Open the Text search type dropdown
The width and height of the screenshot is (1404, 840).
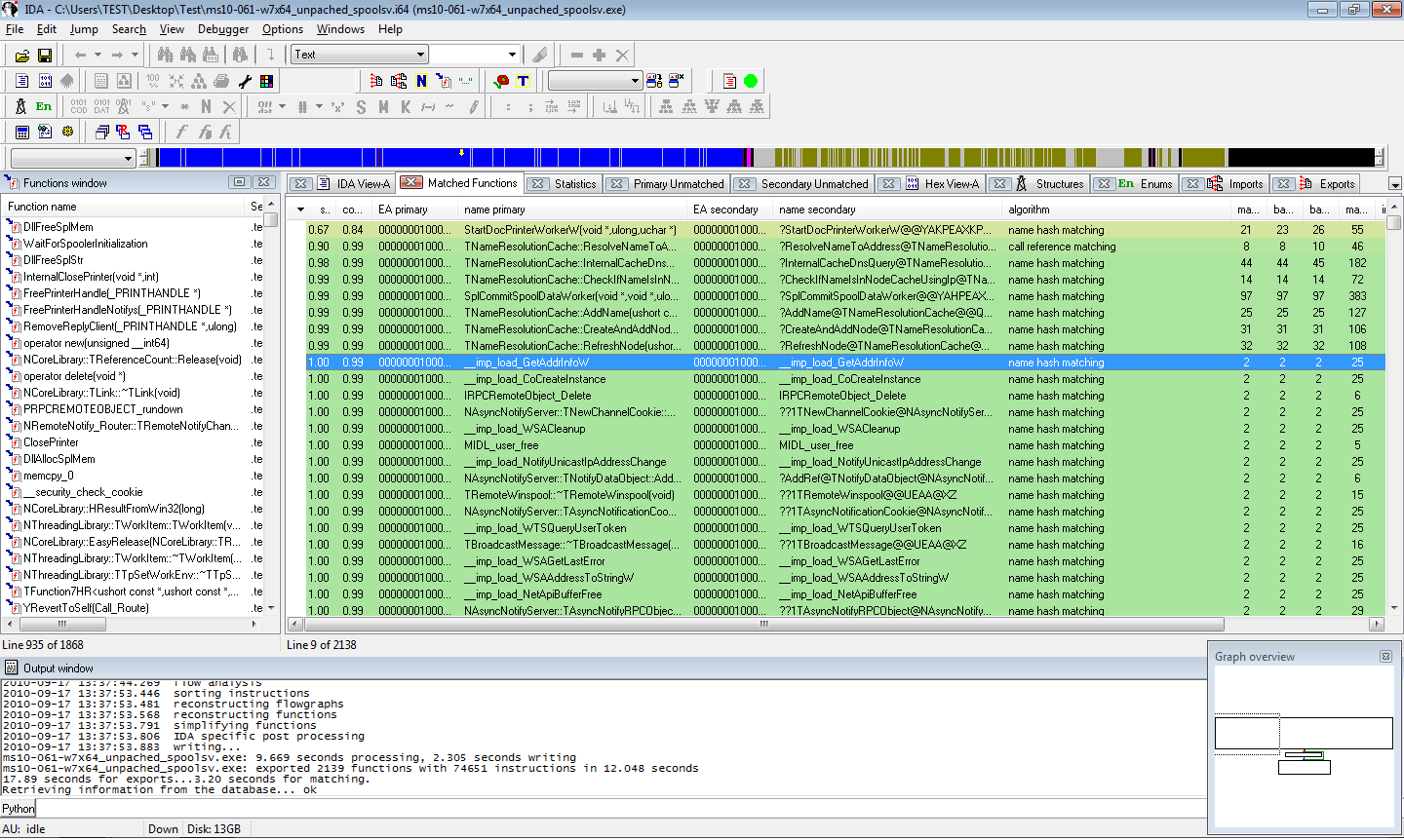point(360,55)
